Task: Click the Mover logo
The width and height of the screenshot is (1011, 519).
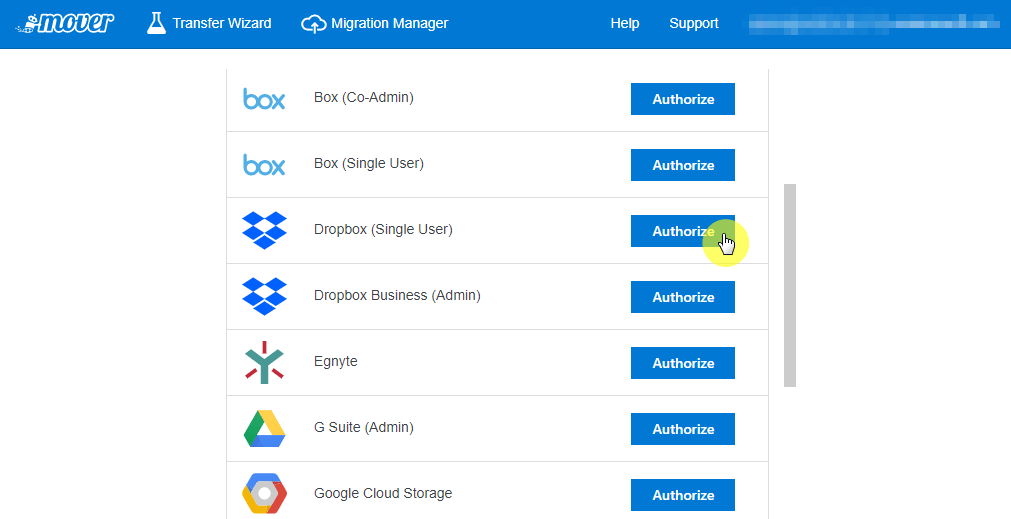Action: [65, 23]
